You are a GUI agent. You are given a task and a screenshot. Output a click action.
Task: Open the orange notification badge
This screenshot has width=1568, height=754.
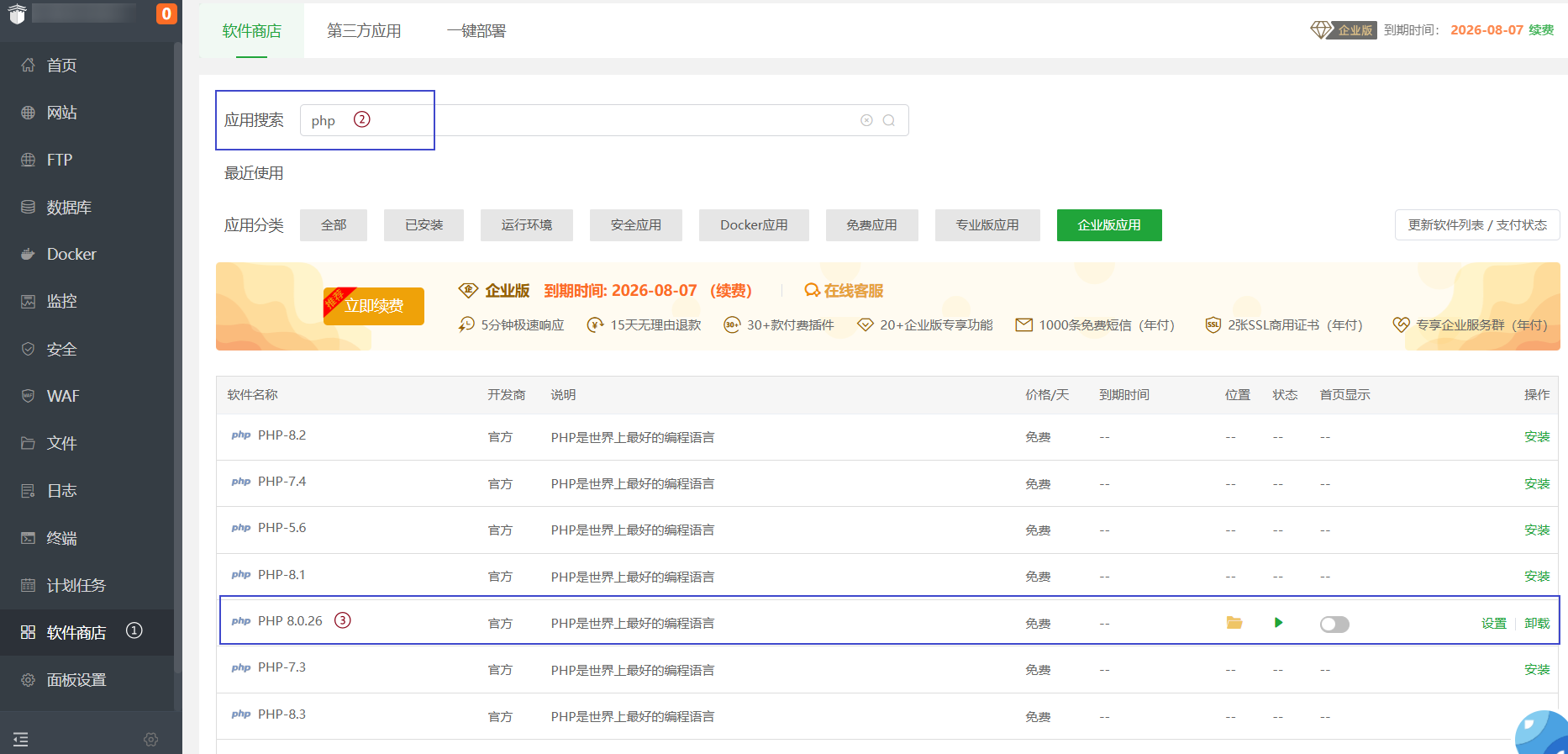tap(166, 13)
